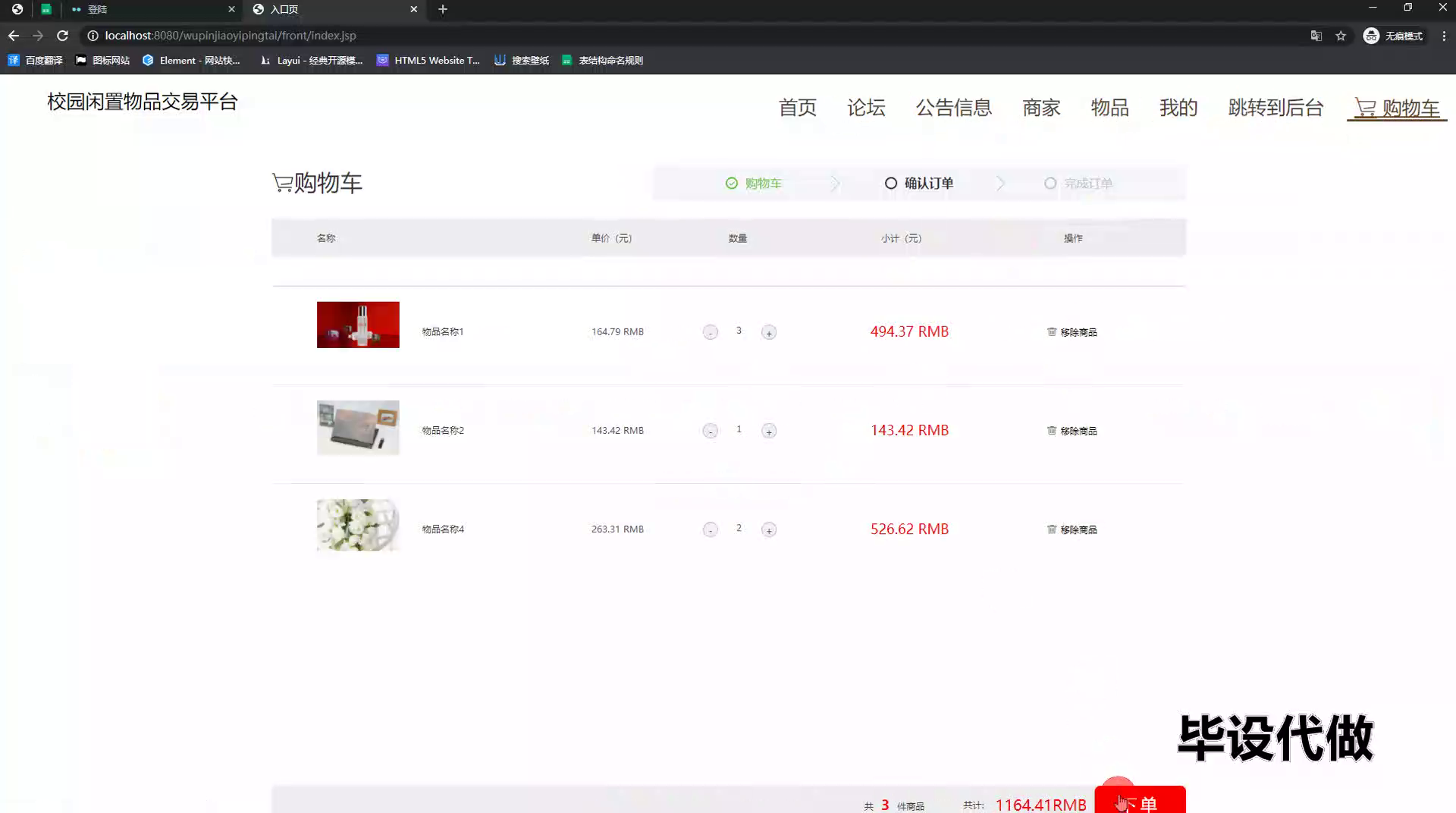Open the 物品 navigation item

pyautogui.click(x=1110, y=108)
